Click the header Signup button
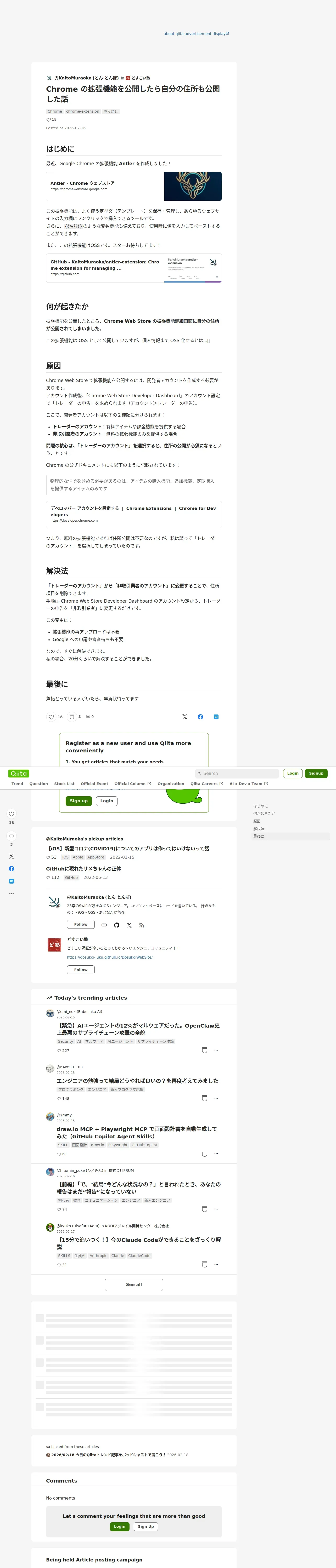The image size is (336, 1568). click(316, 773)
